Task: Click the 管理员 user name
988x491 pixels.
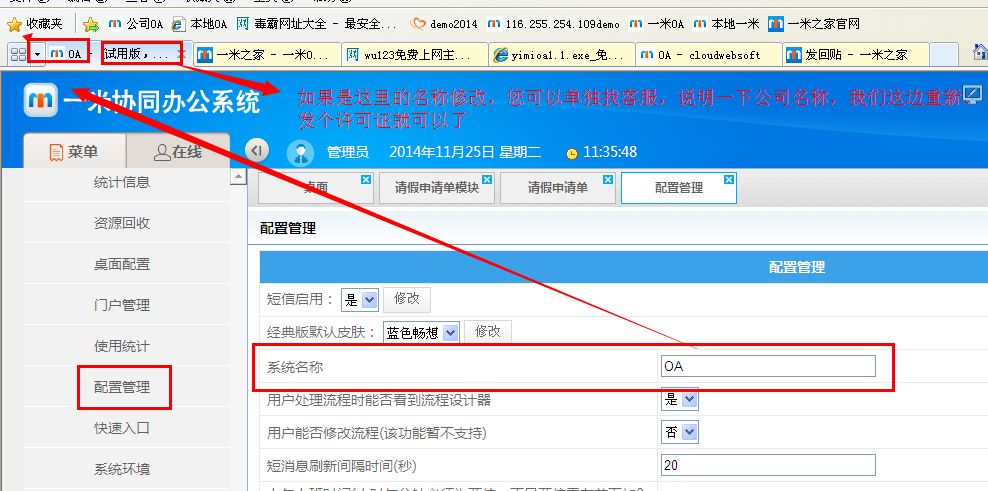Action: [x=348, y=152]
